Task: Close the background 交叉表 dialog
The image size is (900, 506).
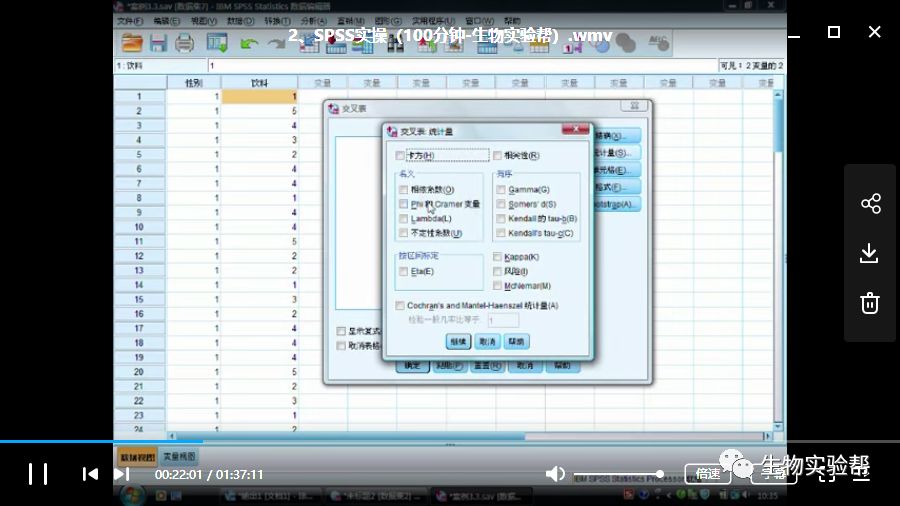Action: tap(634, 106)
